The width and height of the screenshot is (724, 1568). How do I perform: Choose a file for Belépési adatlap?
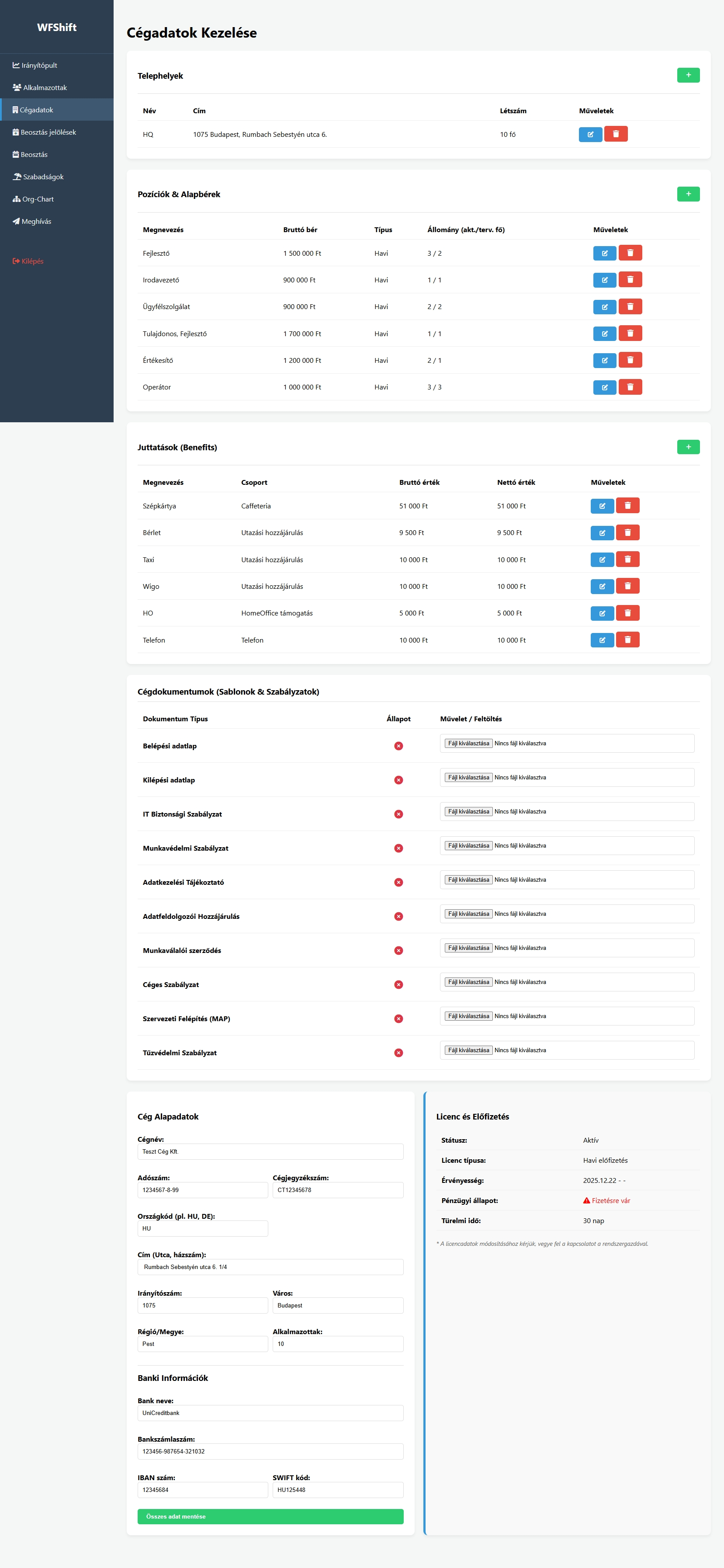[x=468, y=743]
